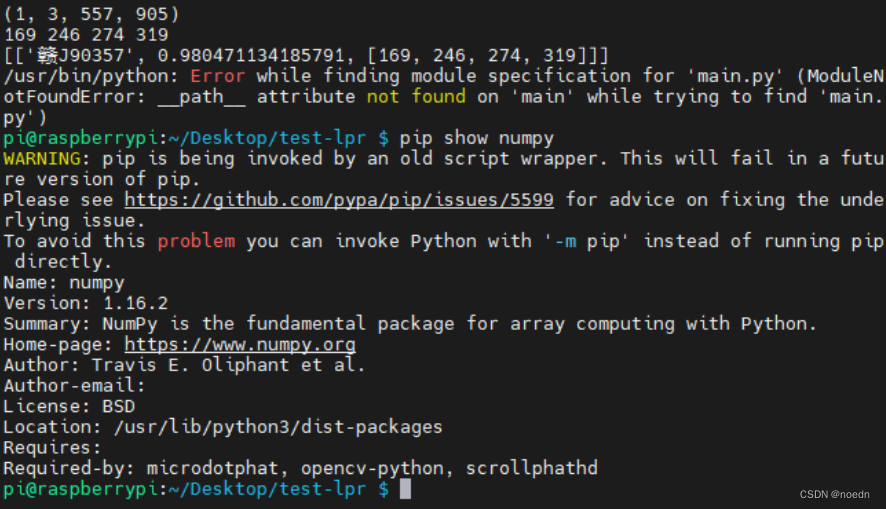The width and height of the screenshot is (886, 509).
Task: Click the 'Author: Travis E. Oliphant et al.' line
Action: click(x=184, y=365)
